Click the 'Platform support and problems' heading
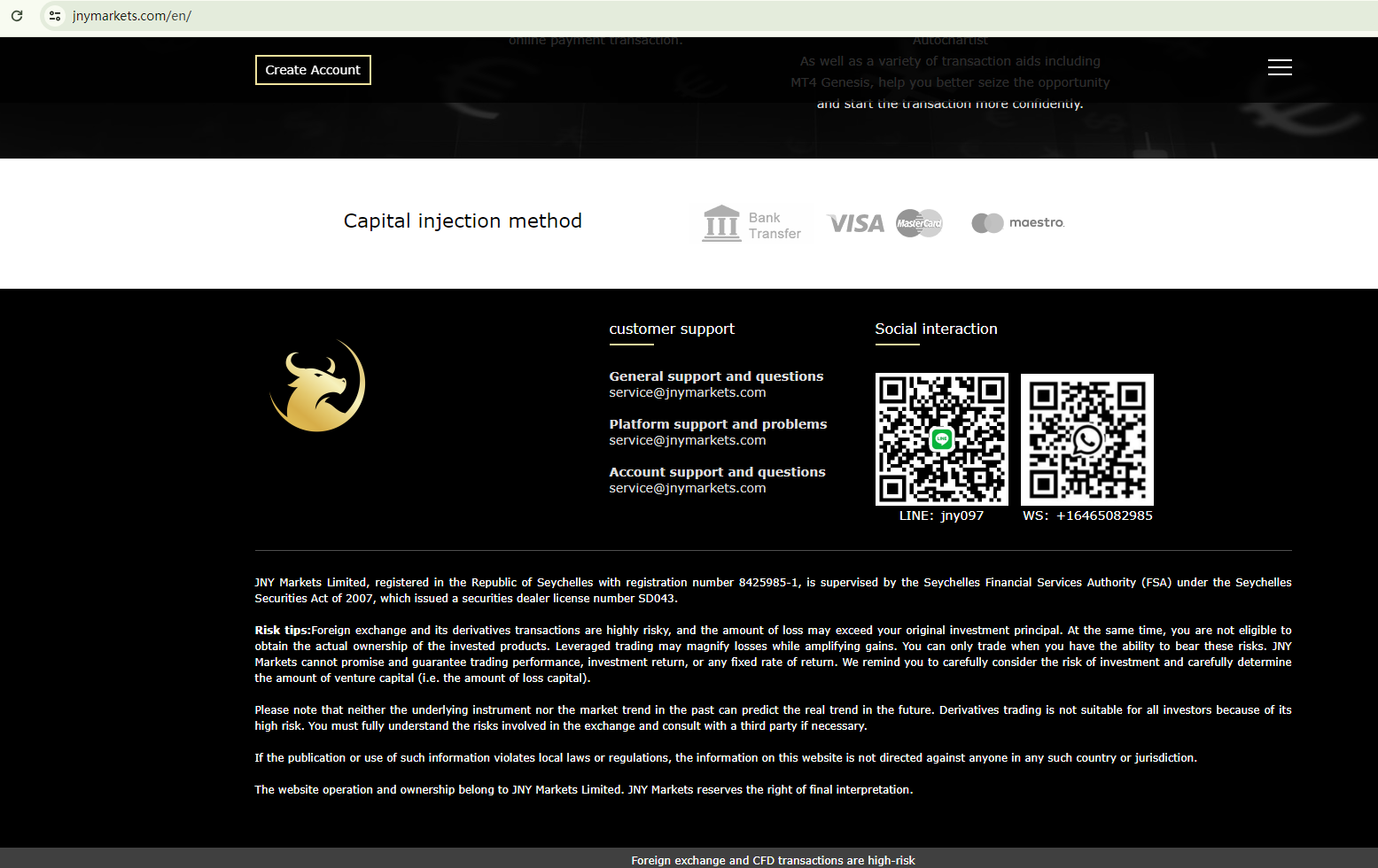1378x868 pixels. pos(718,424)
